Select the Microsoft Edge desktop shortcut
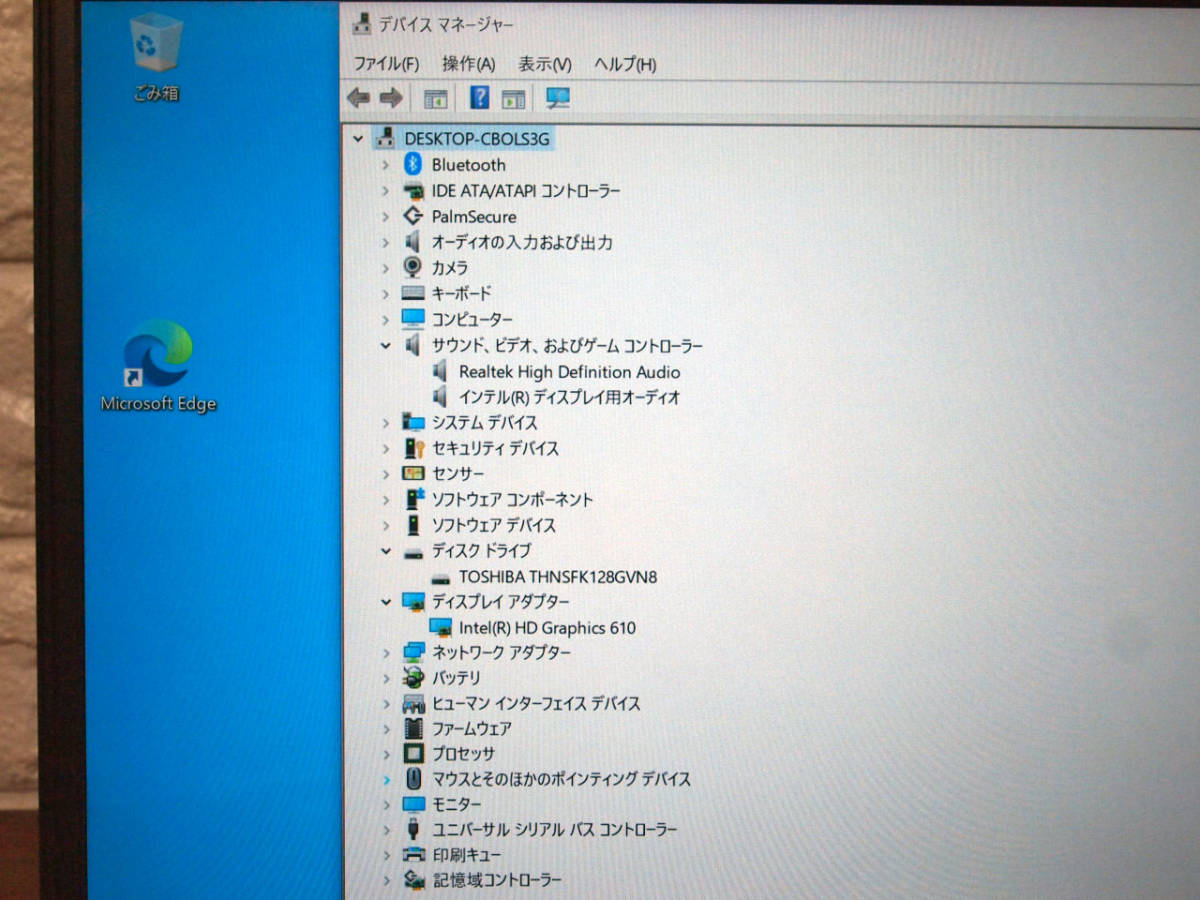1200x900 pixels. pyautogui.click(x=158, y=367)
